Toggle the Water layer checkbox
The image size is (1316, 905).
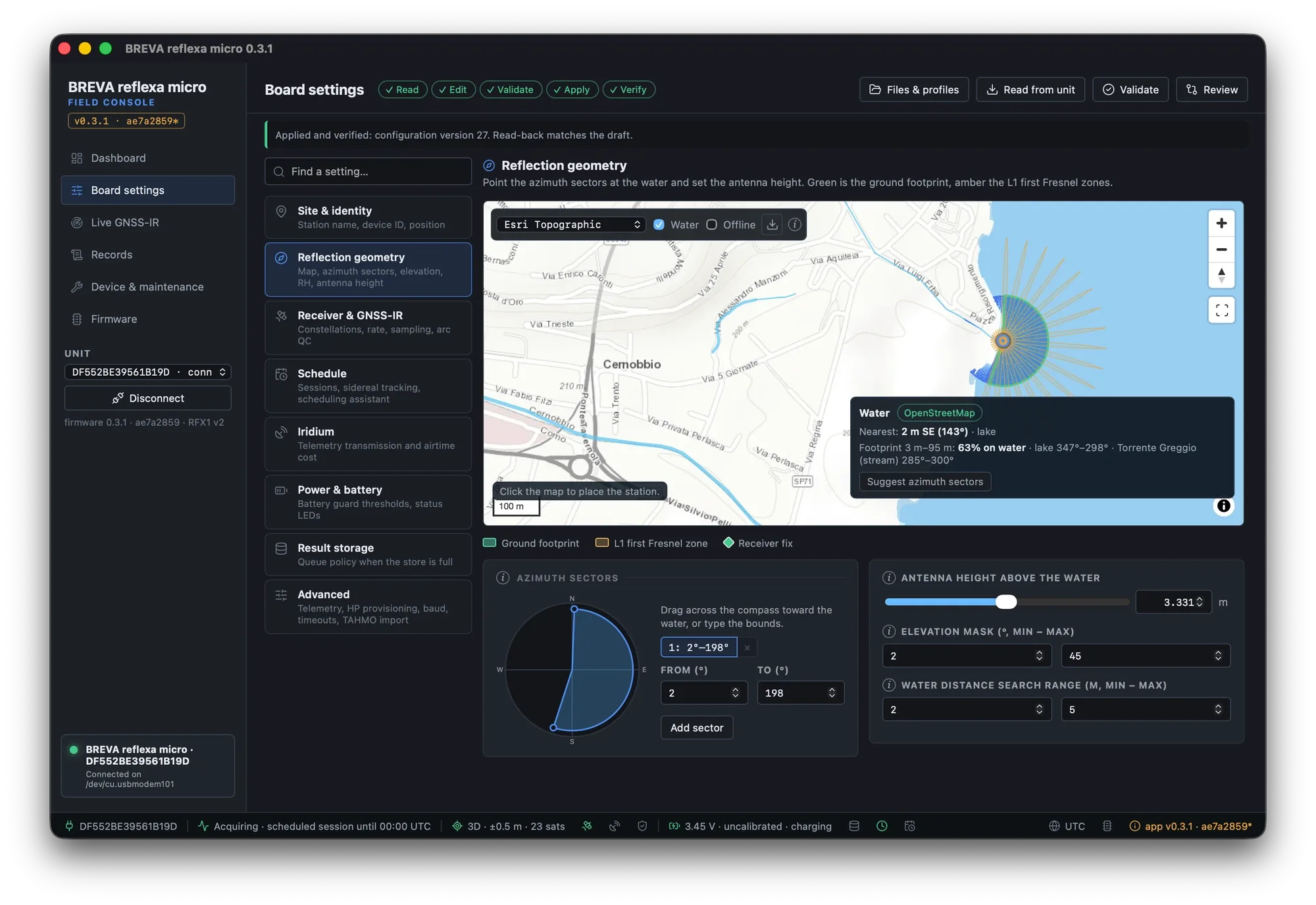tap(659, 224)
